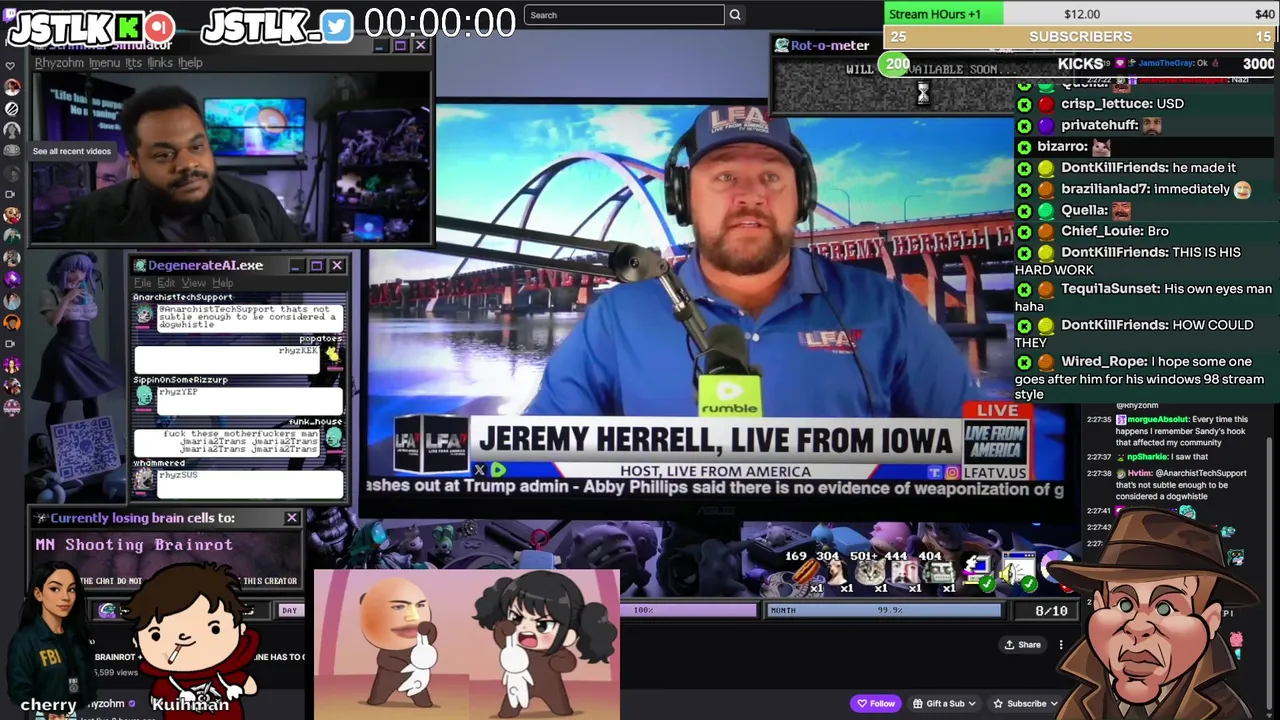This screenshot has width=1280, height=720.
Task: Click green X beside Chief_Louie message
Action: [1024, 231]
